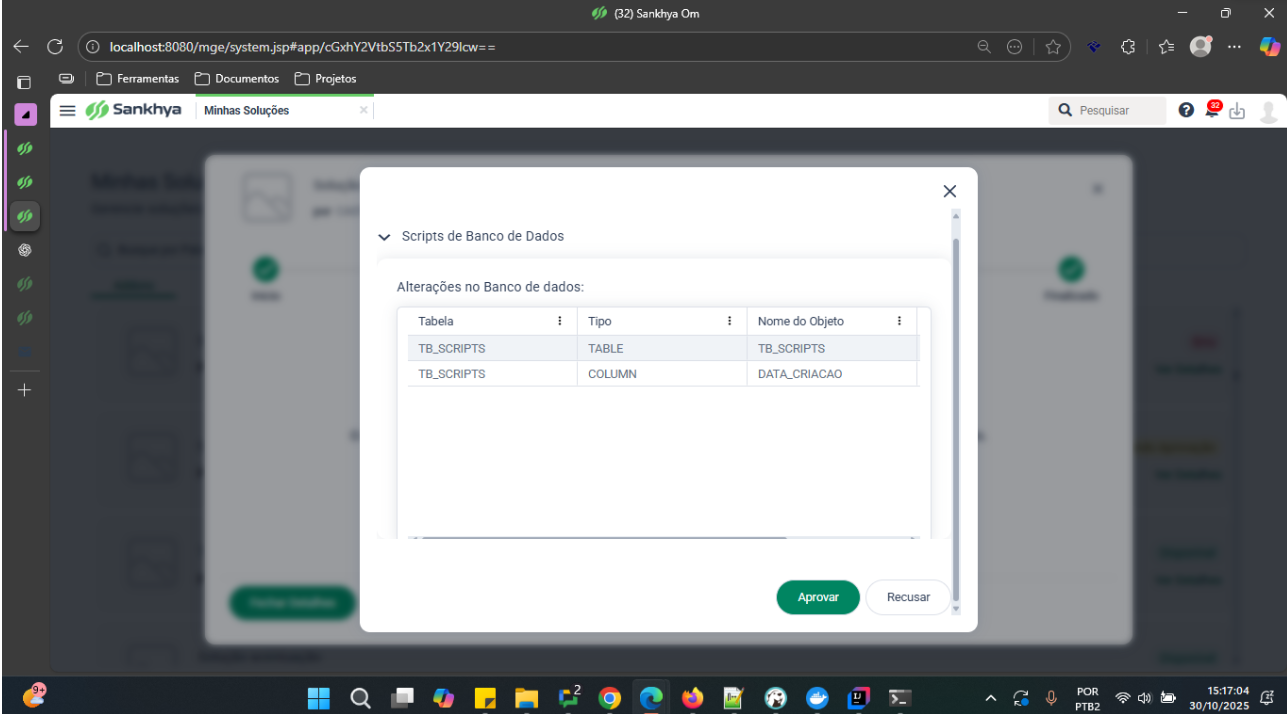Image resolution: width=1287 pixels, height=714 pixels.
Task: Open taskbar search
Action: click(361, 698)
